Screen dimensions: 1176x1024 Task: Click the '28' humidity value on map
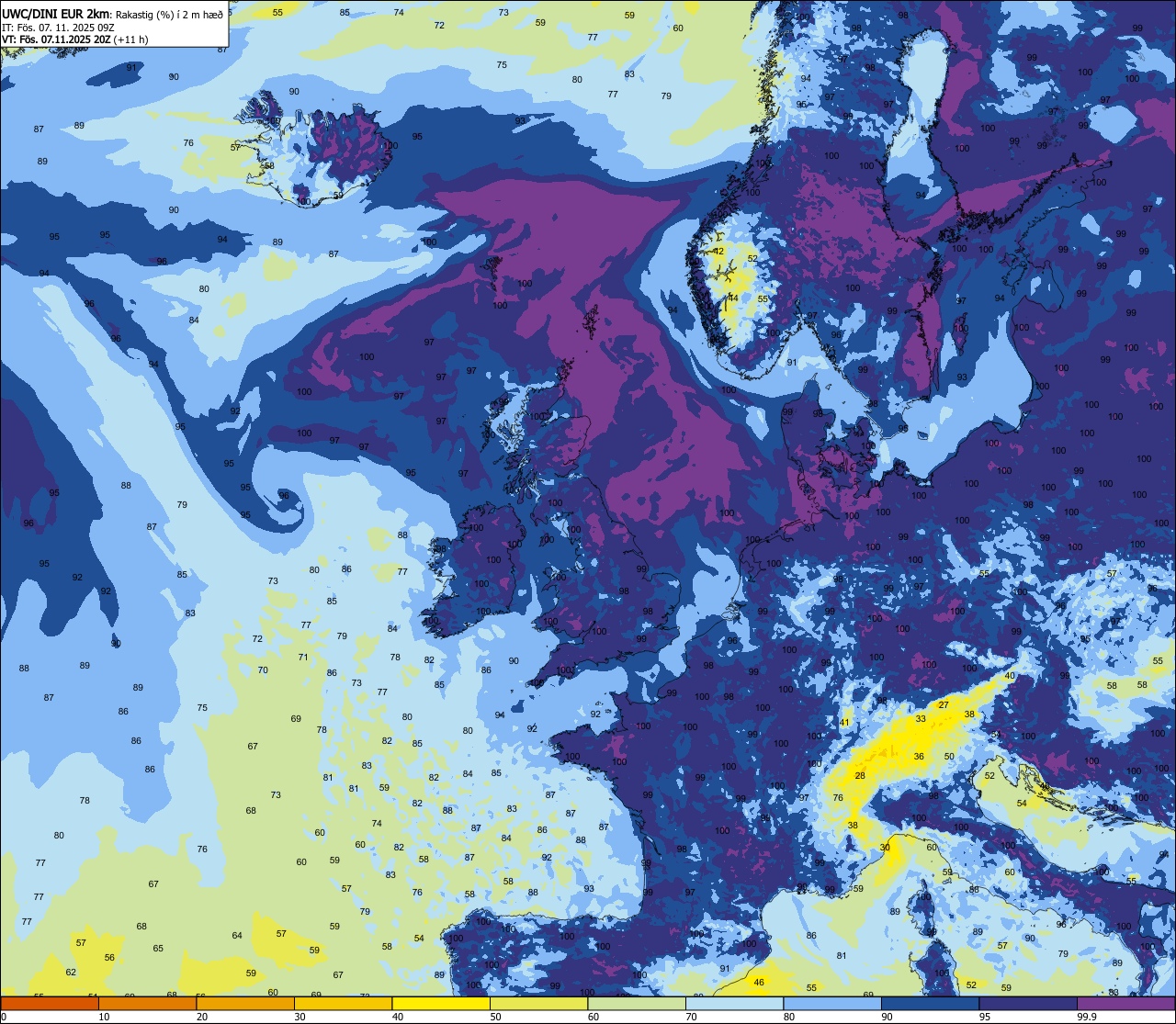[860, 776]
